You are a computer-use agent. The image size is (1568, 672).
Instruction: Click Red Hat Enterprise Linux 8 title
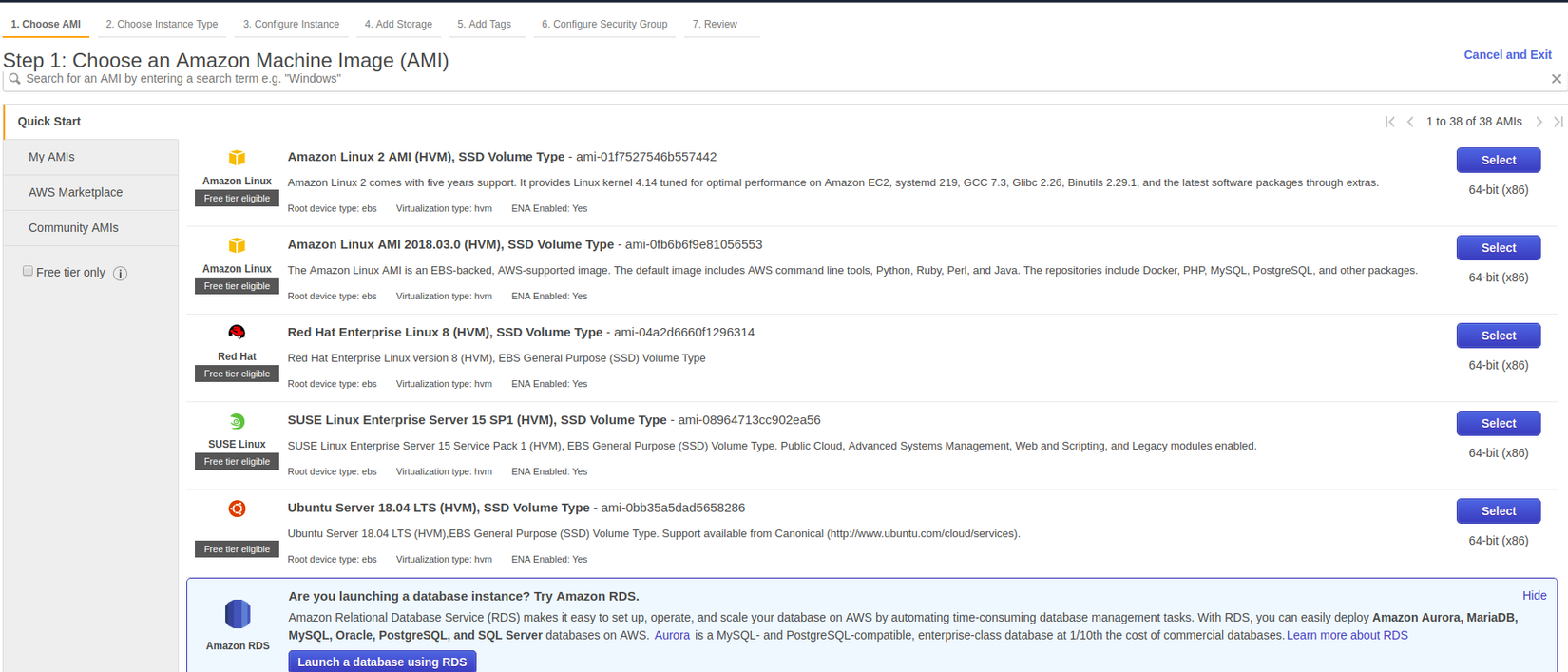[x=445, y=333]
